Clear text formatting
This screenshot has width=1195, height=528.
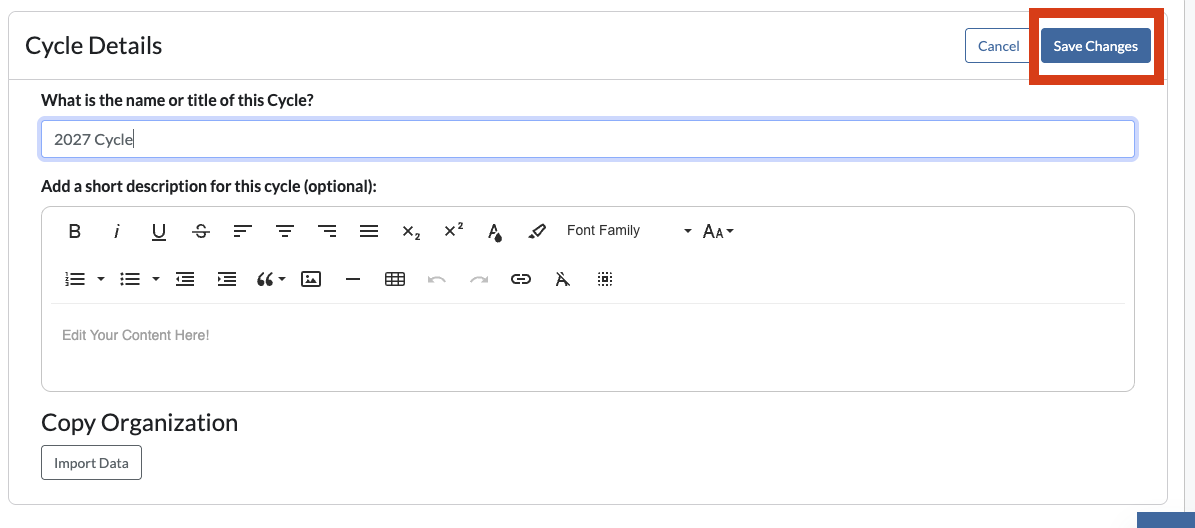[562, 280]
